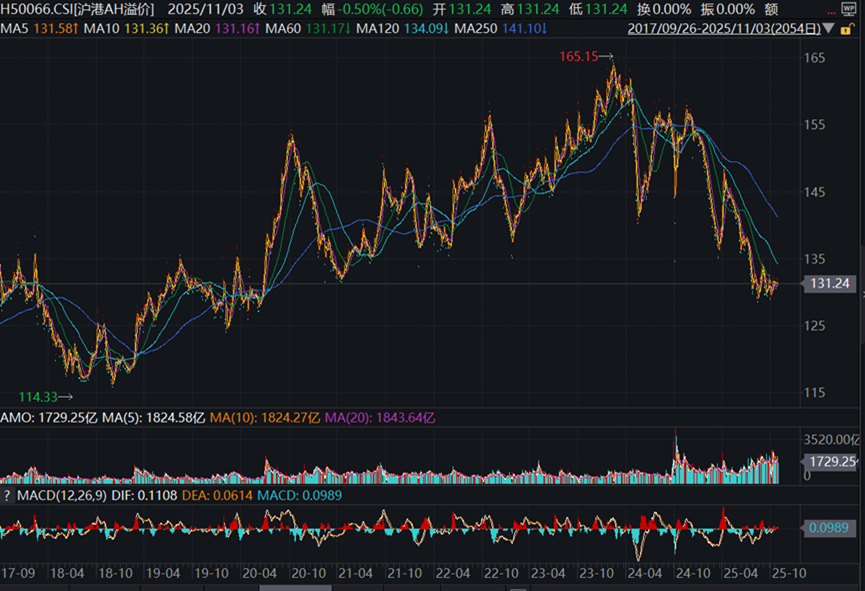Click the 收131.24 closing price in header

point(282,9)
